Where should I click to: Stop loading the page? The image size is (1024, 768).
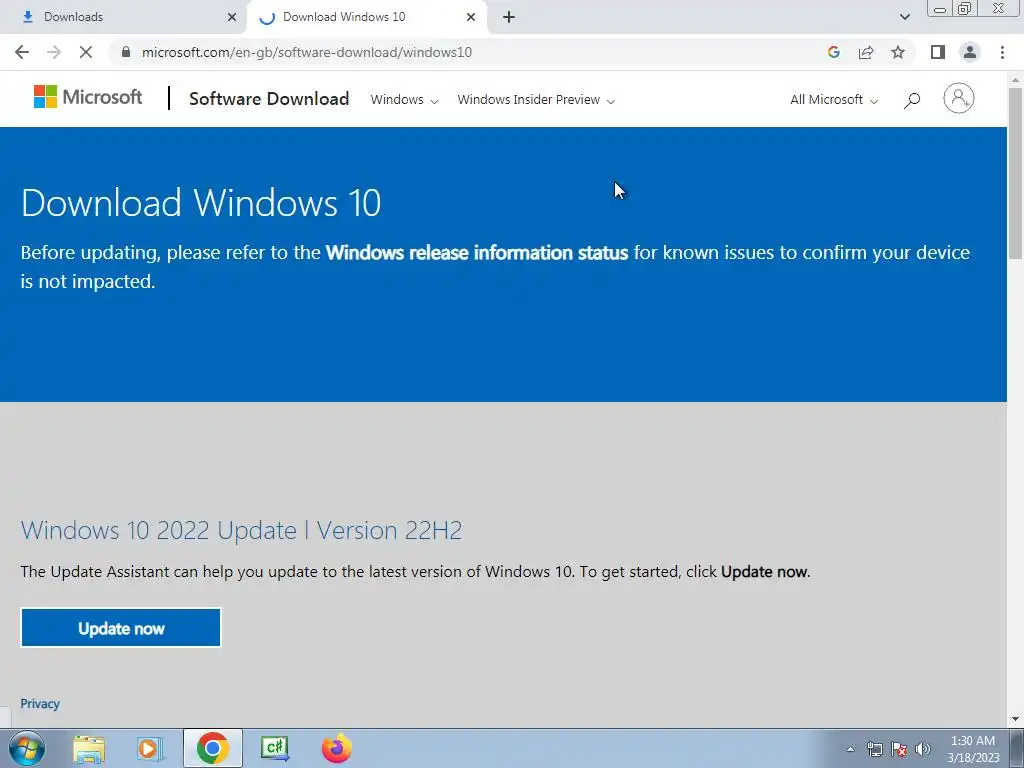86,52
